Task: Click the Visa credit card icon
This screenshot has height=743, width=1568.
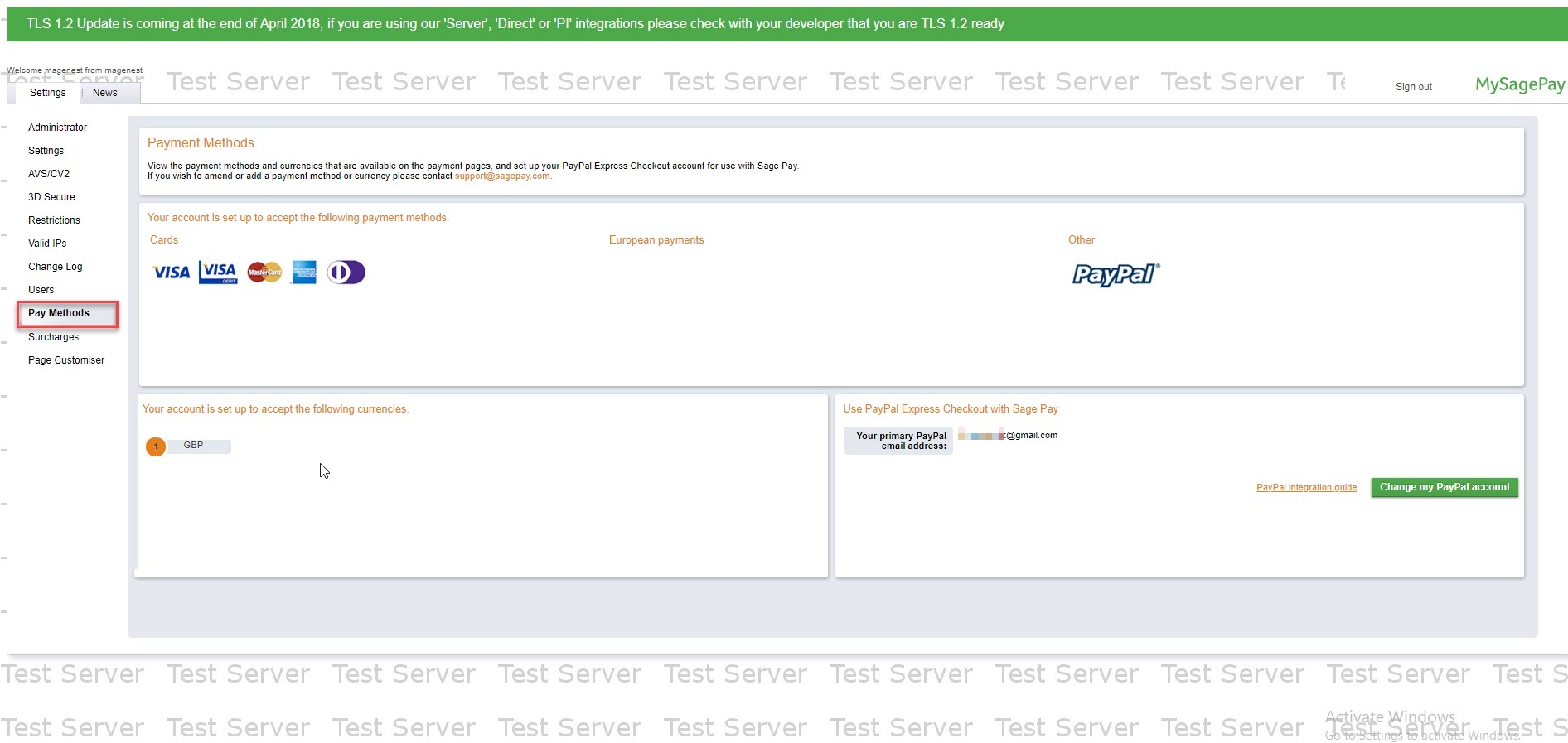Action: 172,273
